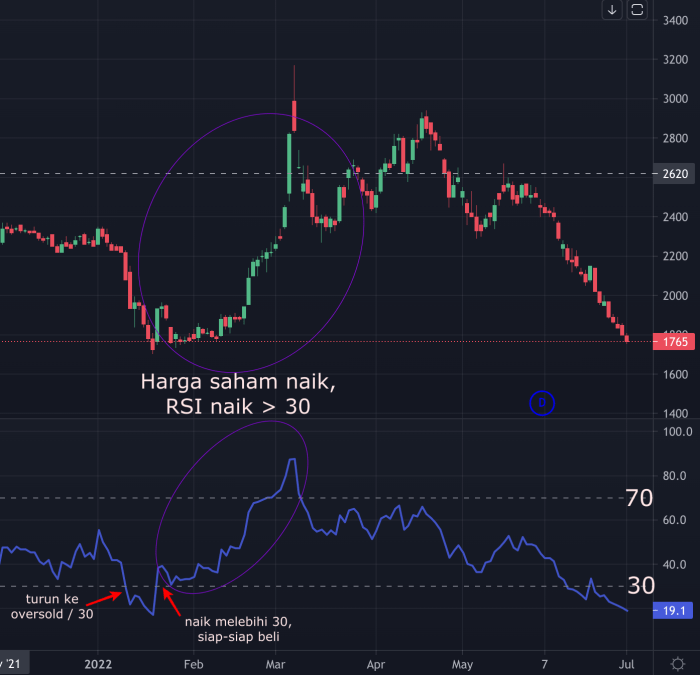The height and width of the screenshot is (675, 700).
Task: Select the red arrow near 'naik melebihi 30'
Action: [171, 602]
